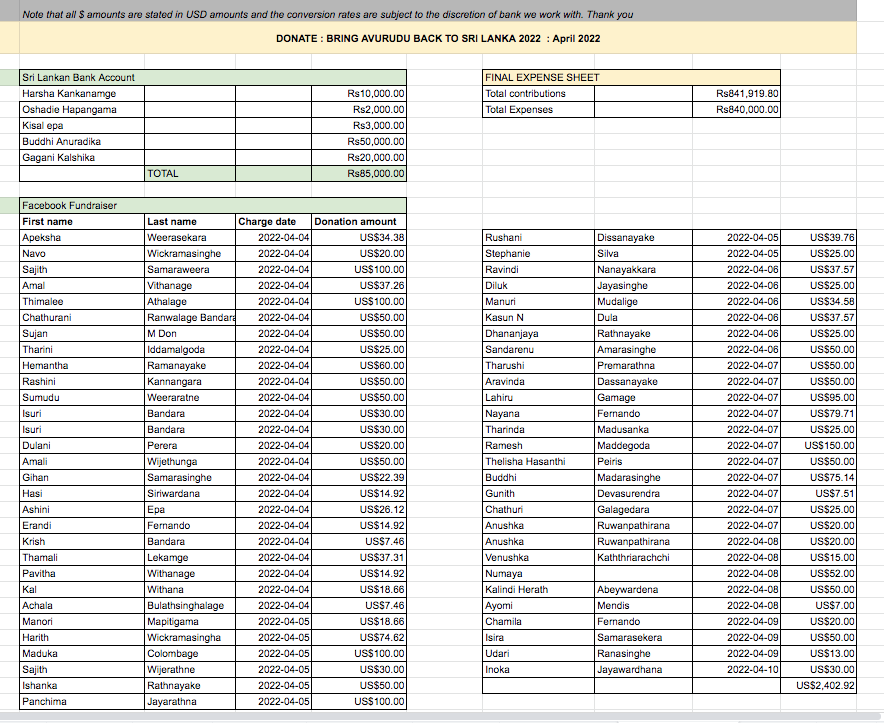Select the 'Nanayakkara' last name cell
The width and height of the screenshot is (884, 723).
pyautogui.click(x=643, y=270)
